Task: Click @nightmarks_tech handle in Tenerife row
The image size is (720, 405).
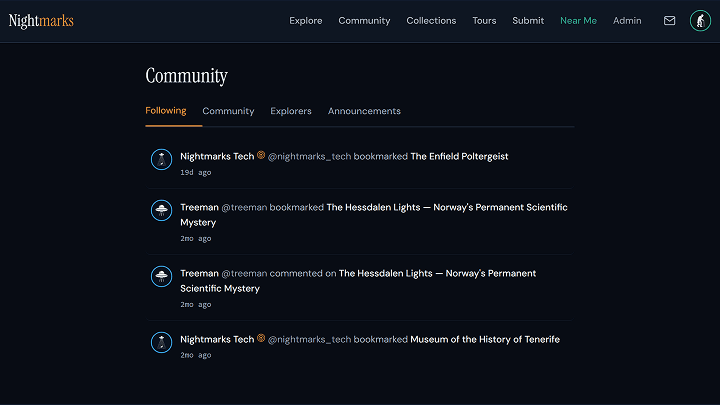Action: coord(309,339)
